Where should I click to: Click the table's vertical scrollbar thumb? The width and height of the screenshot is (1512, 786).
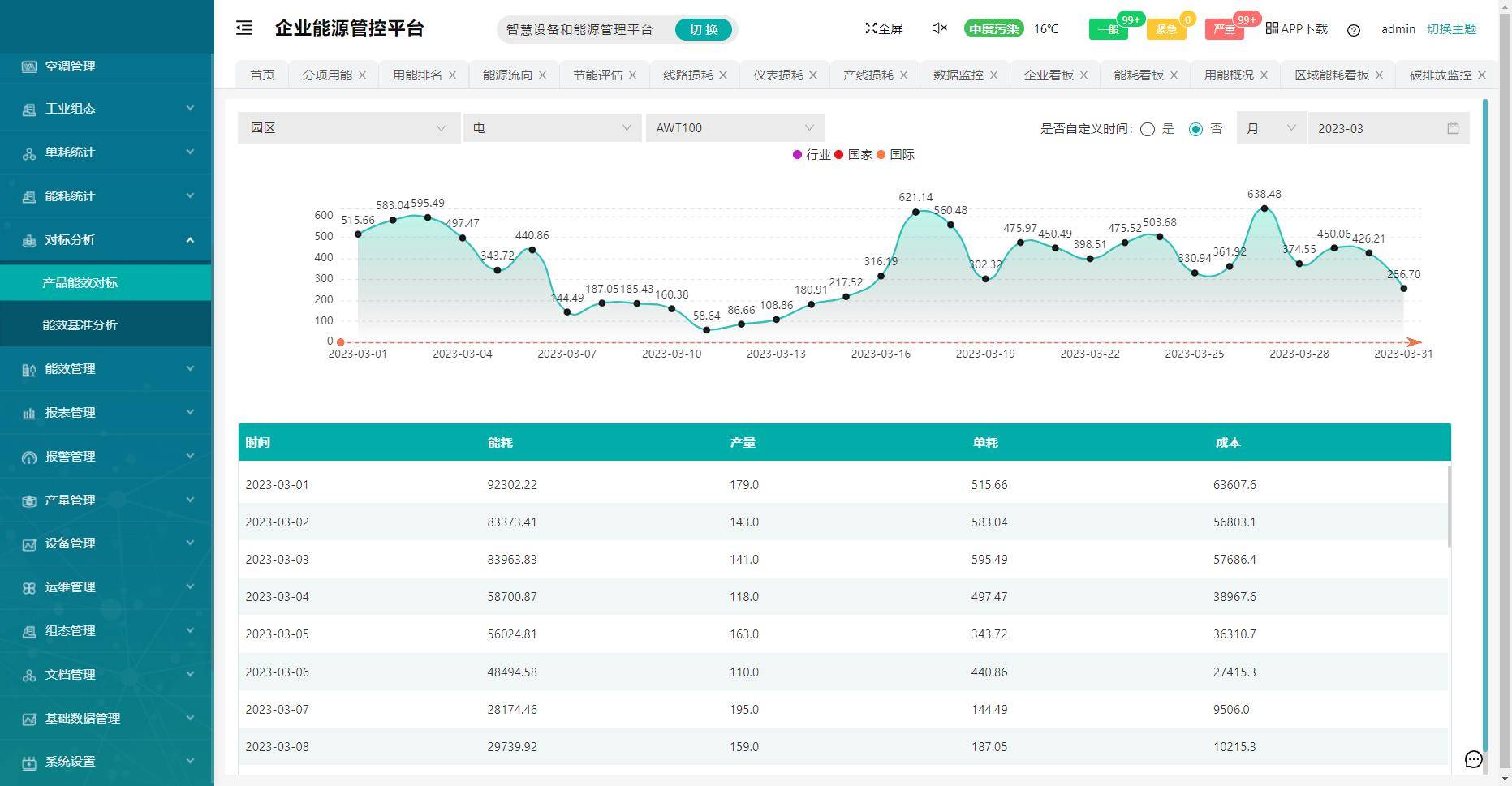click(1449, 506)
